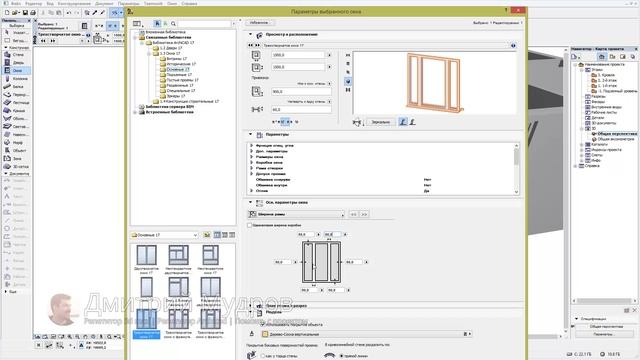The image size is (640, 360).
Task: Click the Save icon in main toolbar
Action: 25,13
